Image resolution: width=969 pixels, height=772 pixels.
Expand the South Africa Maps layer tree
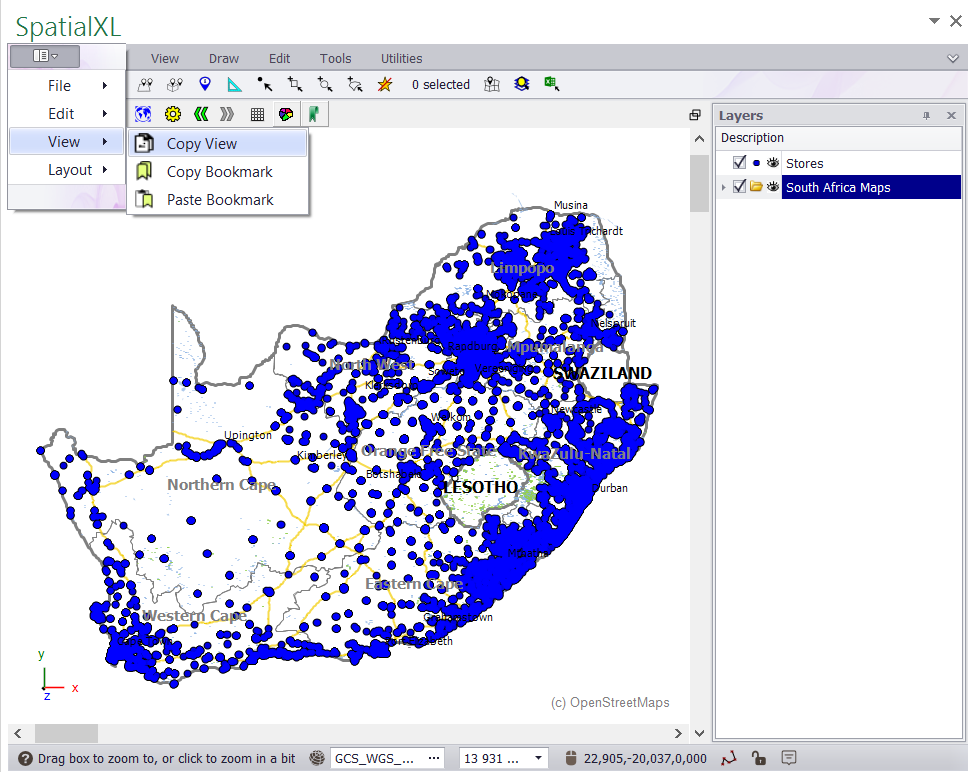pyautogui.click(x=724, y=187)
